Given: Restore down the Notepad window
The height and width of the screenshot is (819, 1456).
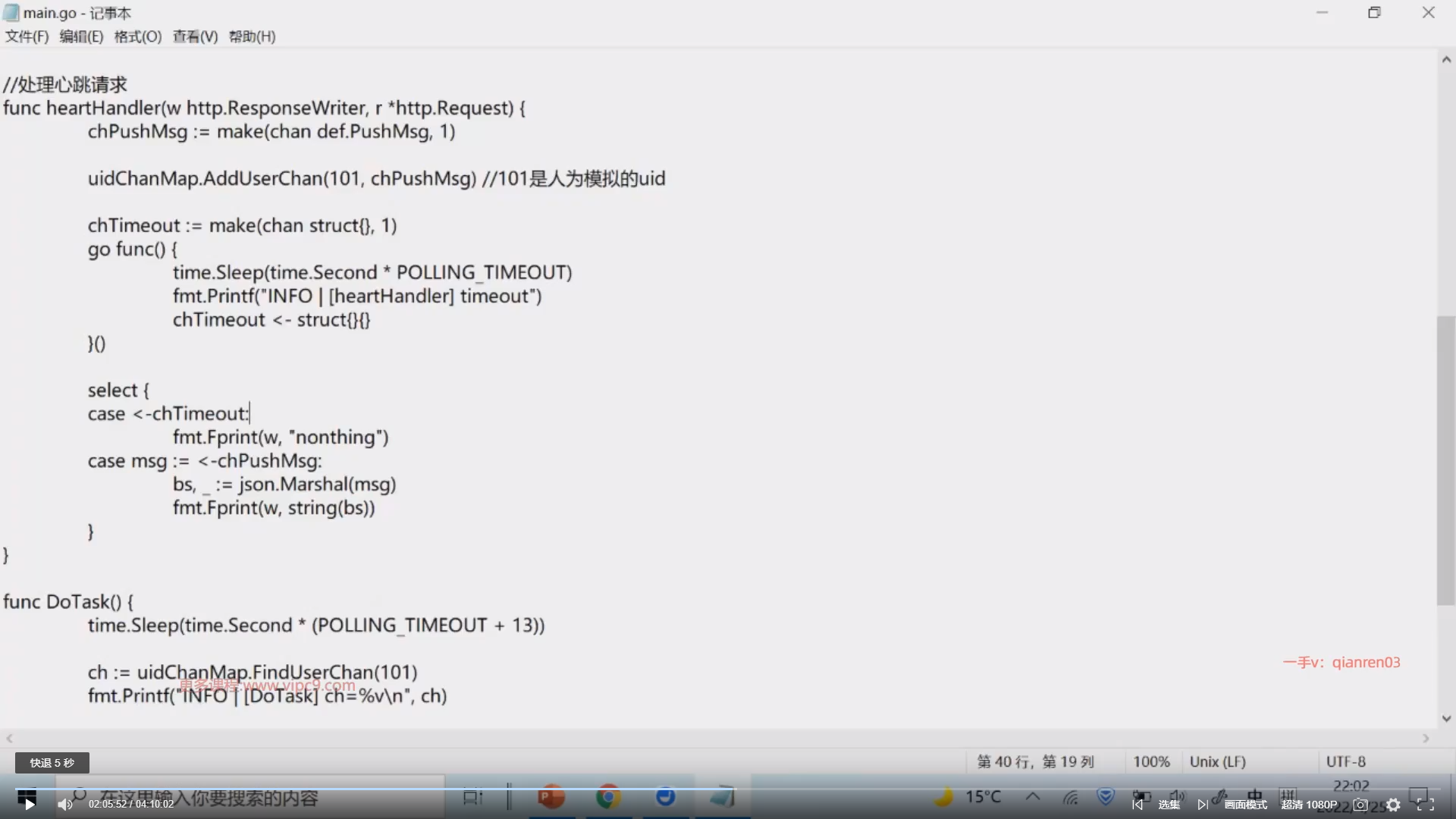Looking at the screenshot, I should (x=1374, y=13).
